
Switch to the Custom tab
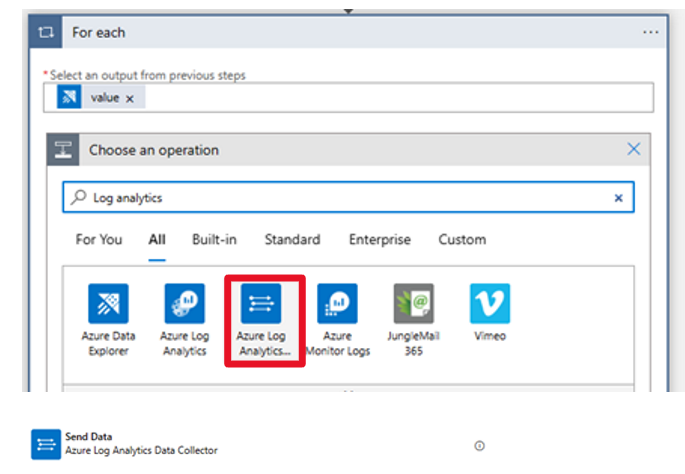pos(462,239)
